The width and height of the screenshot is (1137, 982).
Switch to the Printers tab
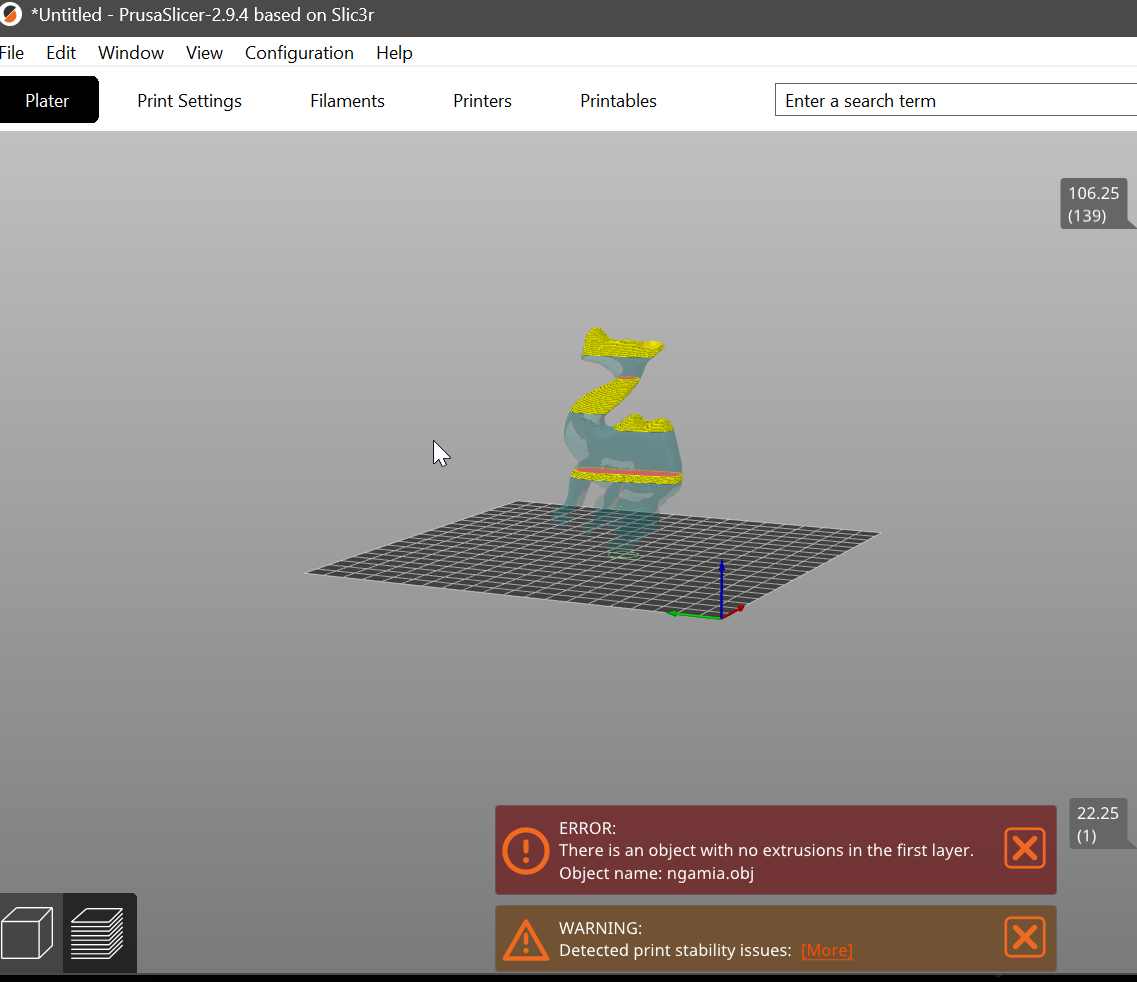point(482,101)
